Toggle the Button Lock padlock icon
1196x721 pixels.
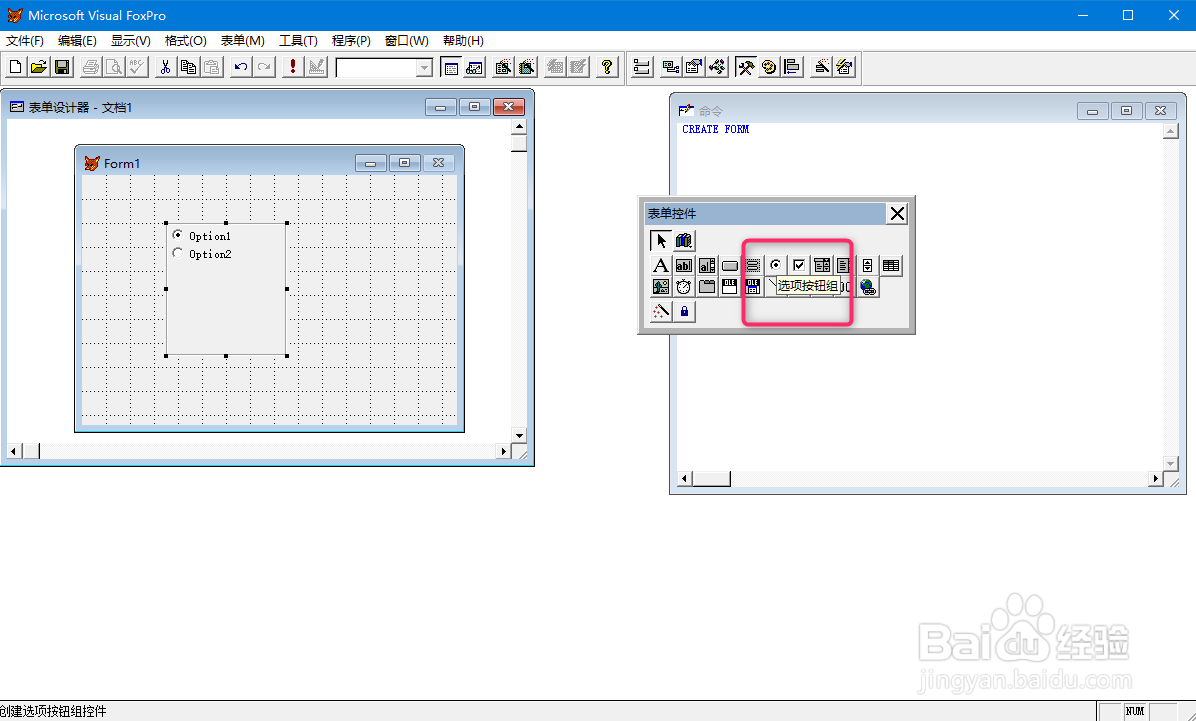point(683,311)
